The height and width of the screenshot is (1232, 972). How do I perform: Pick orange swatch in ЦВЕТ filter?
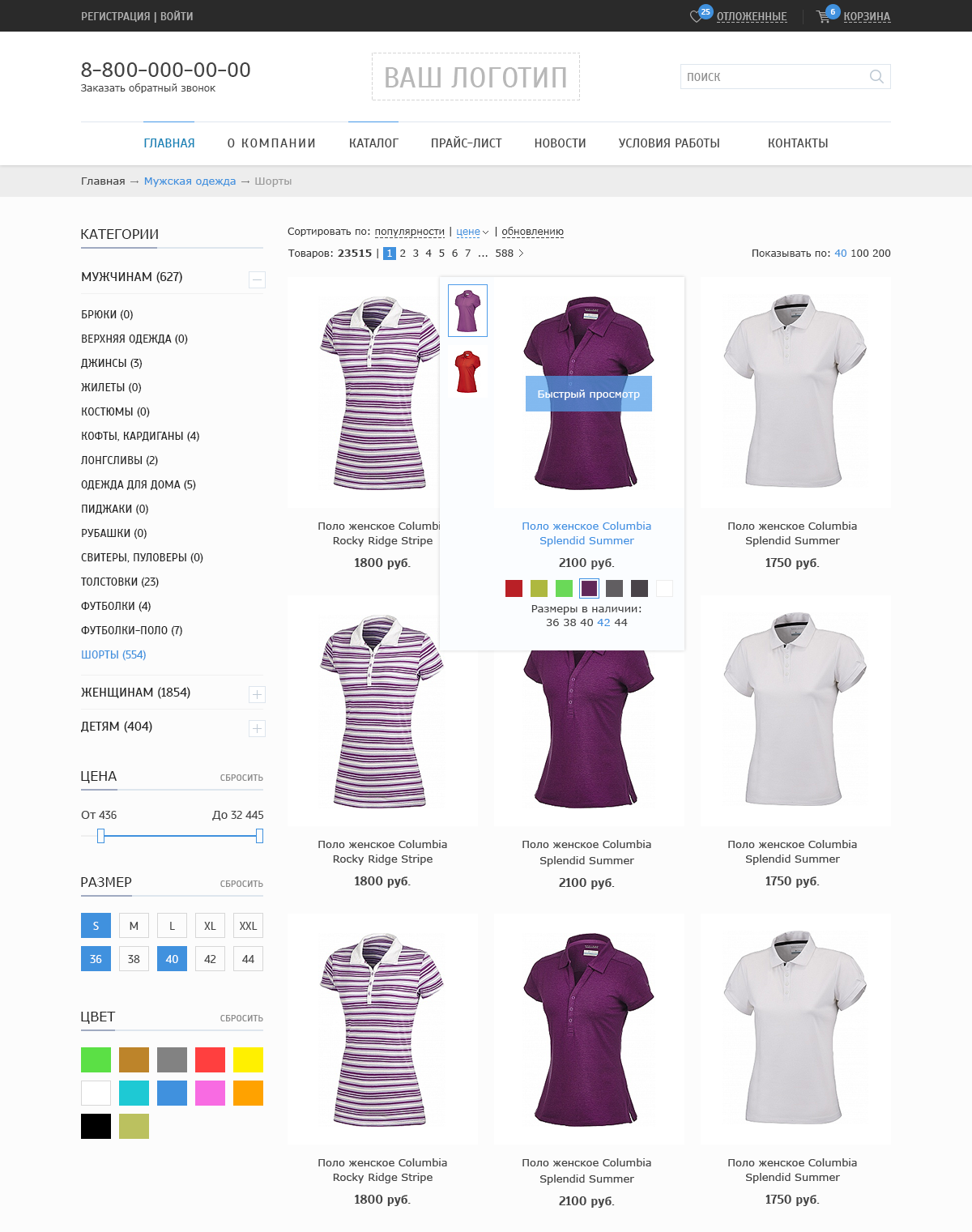248,1093
